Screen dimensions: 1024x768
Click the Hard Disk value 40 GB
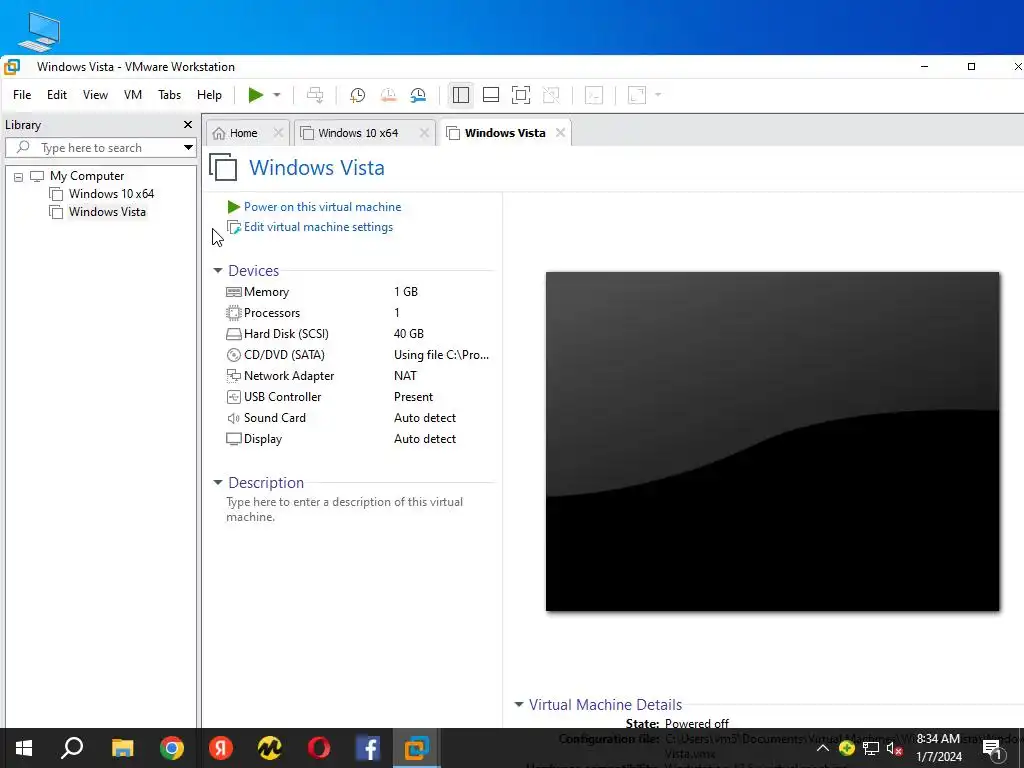click(409, 334)
